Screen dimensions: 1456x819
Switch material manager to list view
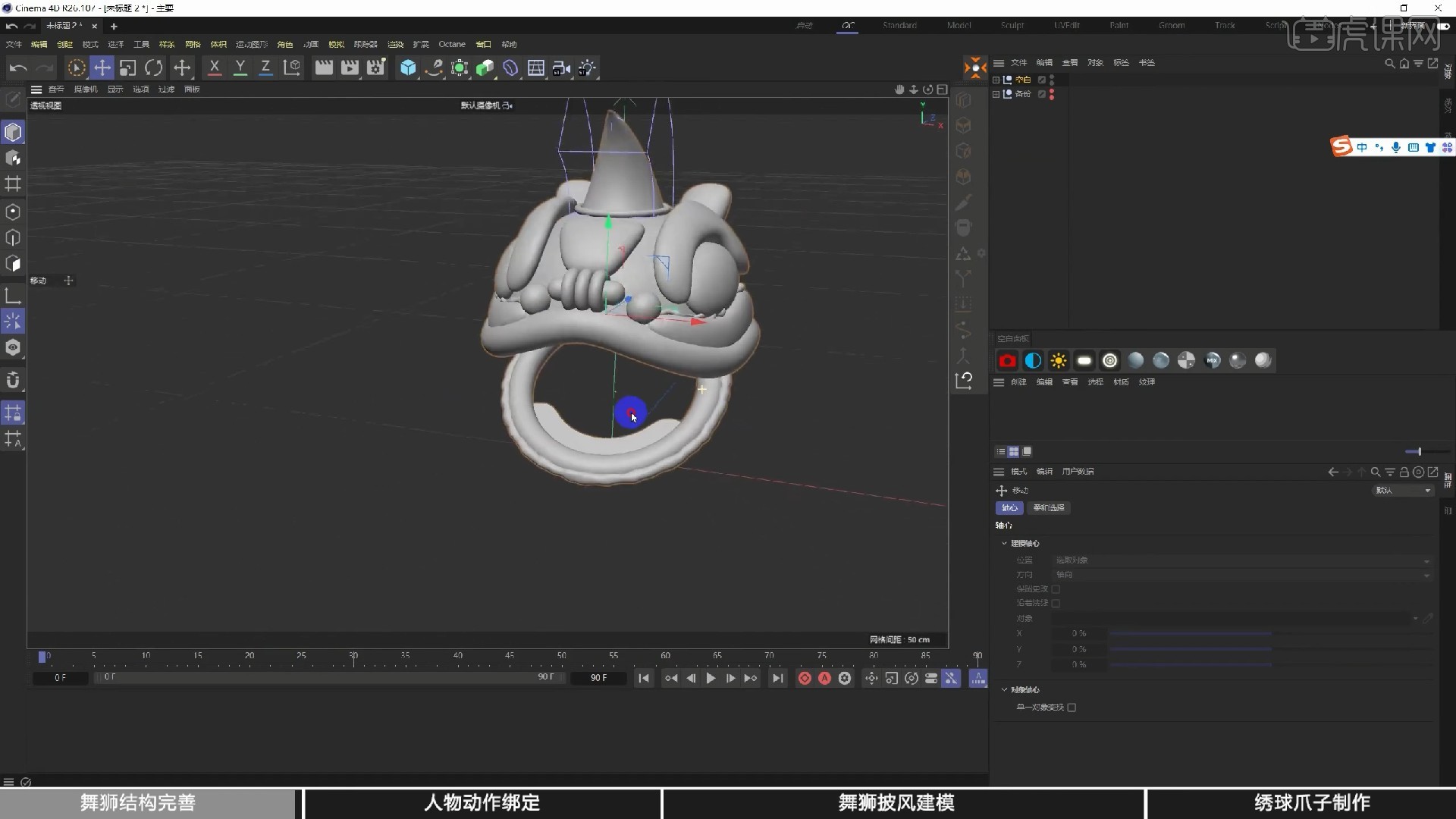(x=1000, y=452)
